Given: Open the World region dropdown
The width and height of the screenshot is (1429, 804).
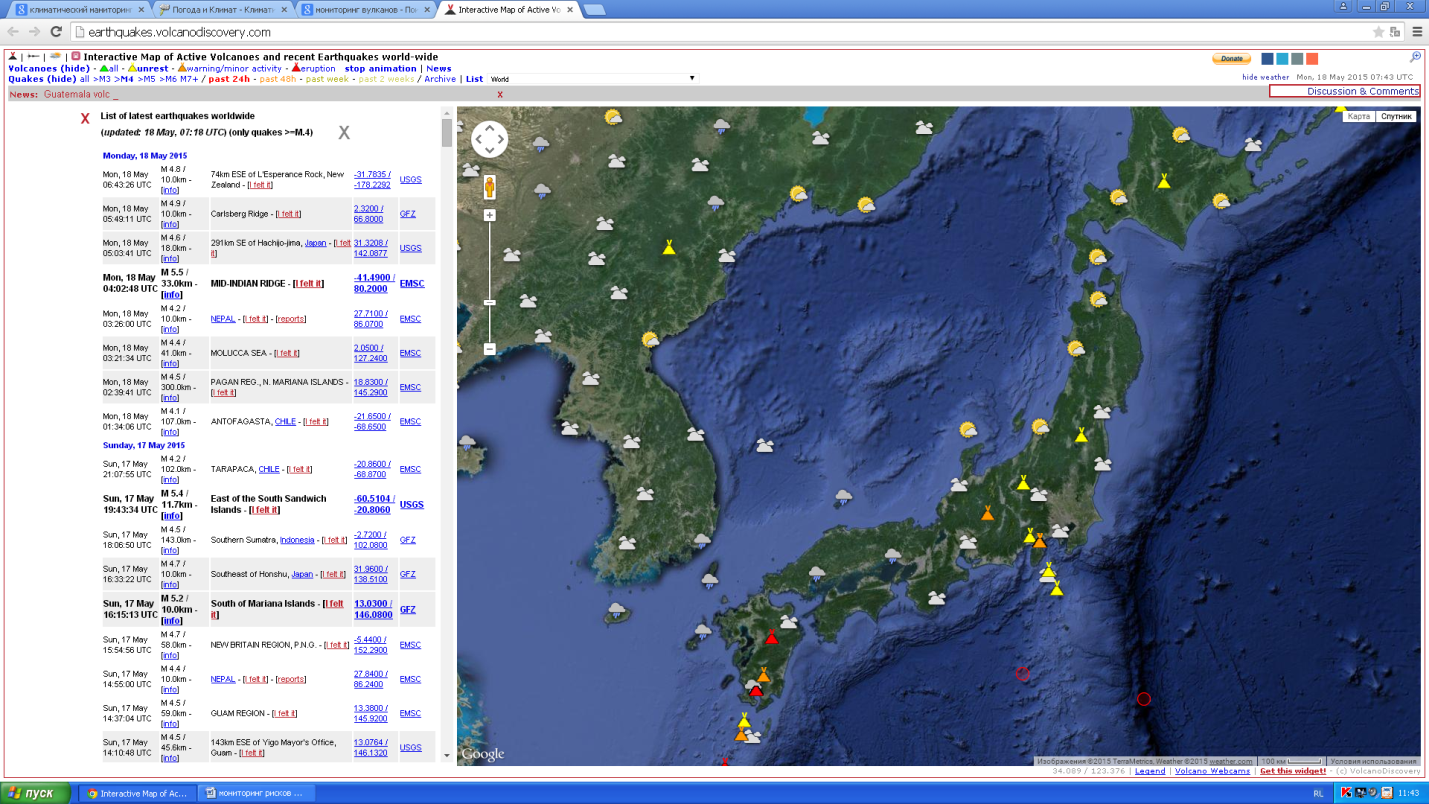Looking at the screenshot, I should tap(592, 79).
